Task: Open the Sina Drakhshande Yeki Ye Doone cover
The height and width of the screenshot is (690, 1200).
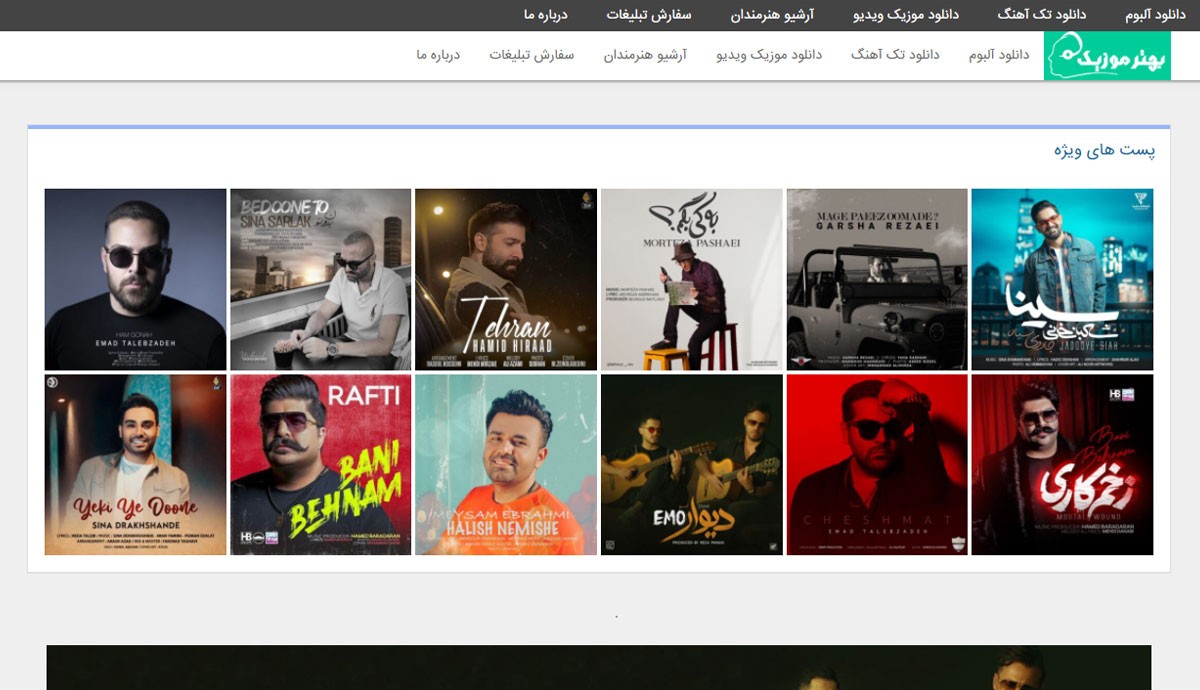Action: pyautogui.click(x=135, y=465)
